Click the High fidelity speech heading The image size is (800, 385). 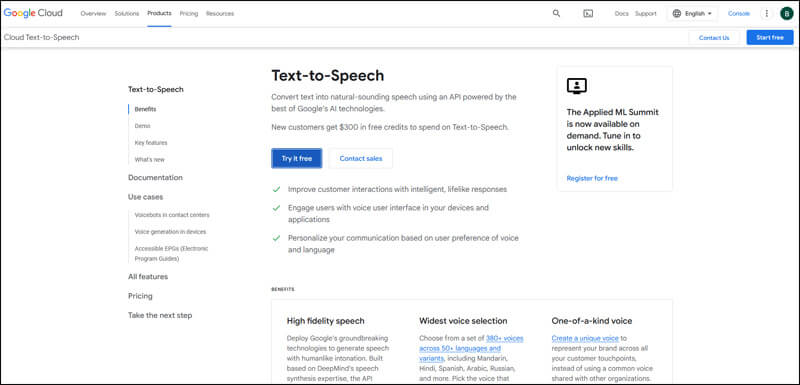pos(326,321)
